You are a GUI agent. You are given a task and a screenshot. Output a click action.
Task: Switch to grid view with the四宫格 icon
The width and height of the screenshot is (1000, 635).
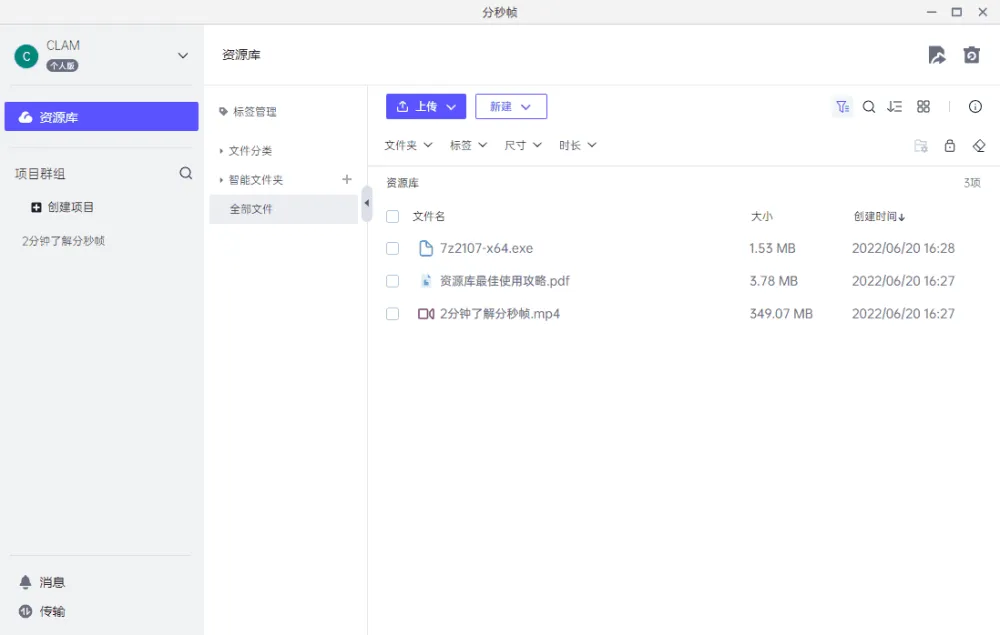point(923,106)
